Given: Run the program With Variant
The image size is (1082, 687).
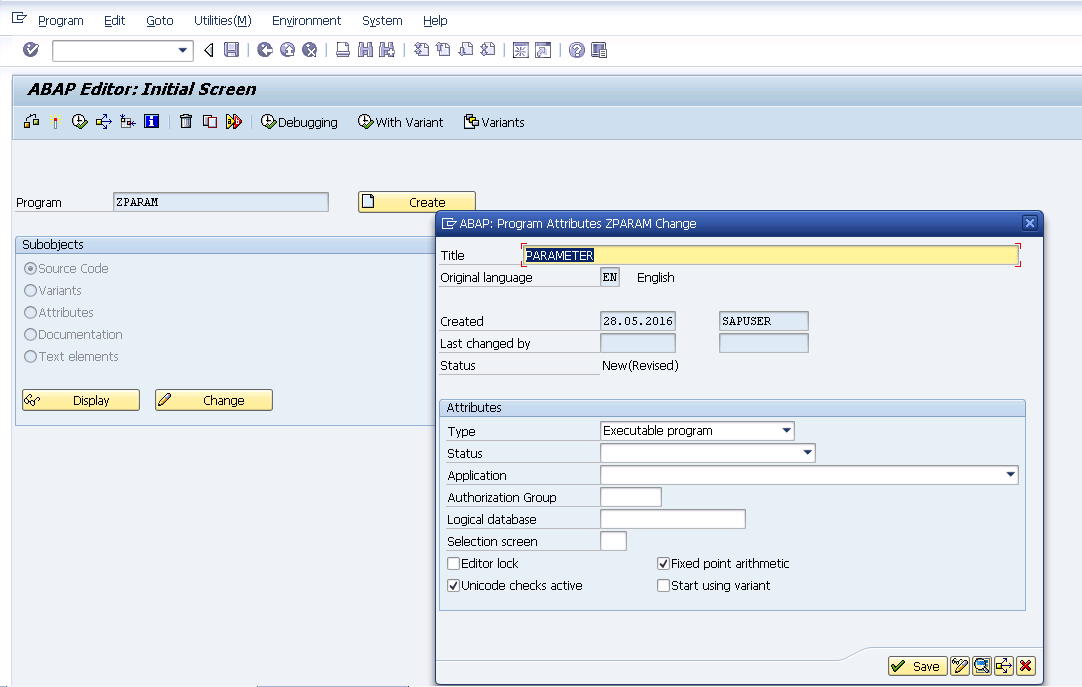Looking at the screenshot, I should pyautogui.click(x=400, y=122).
